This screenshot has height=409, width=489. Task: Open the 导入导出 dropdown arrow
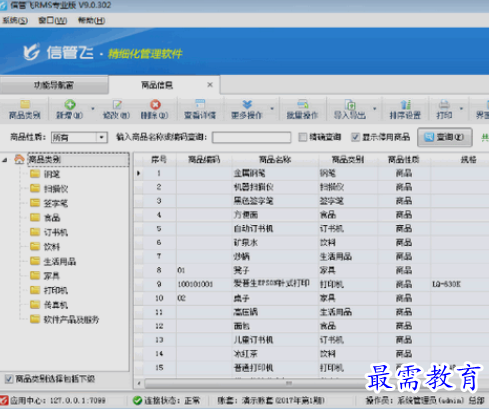(x=375, y=109)
